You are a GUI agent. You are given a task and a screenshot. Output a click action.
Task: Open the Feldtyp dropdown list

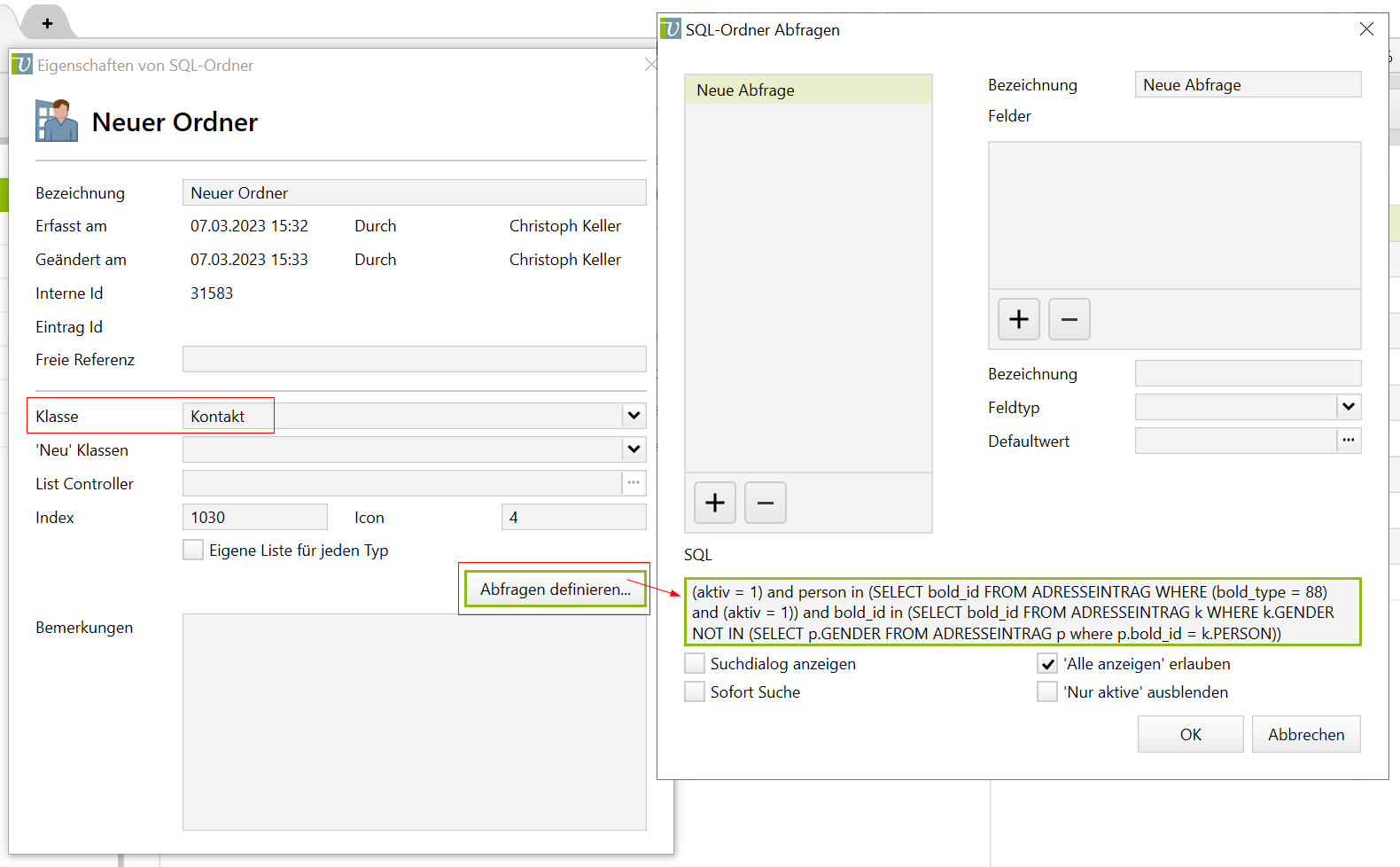(1348, 407)
